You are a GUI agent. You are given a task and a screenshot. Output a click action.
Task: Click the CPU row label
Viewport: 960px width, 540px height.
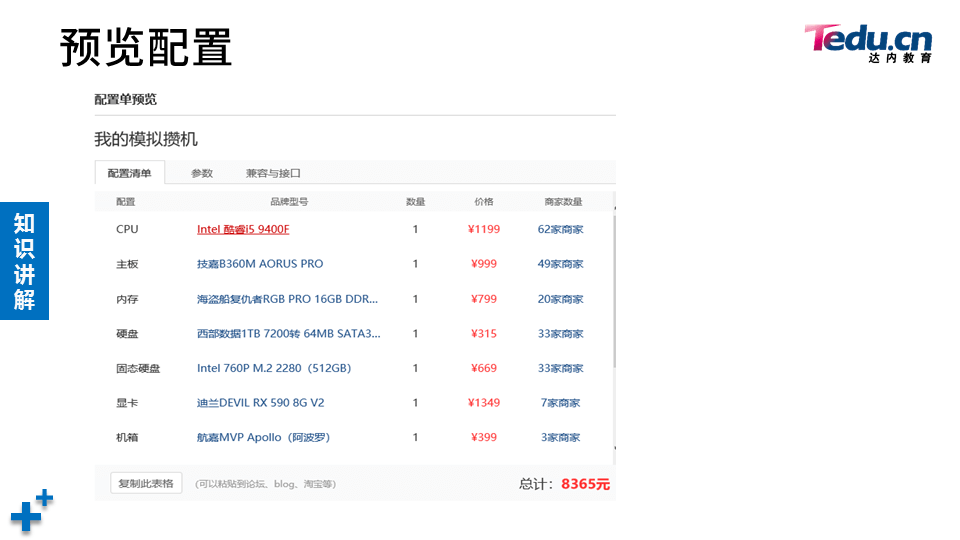pos(127,229)
